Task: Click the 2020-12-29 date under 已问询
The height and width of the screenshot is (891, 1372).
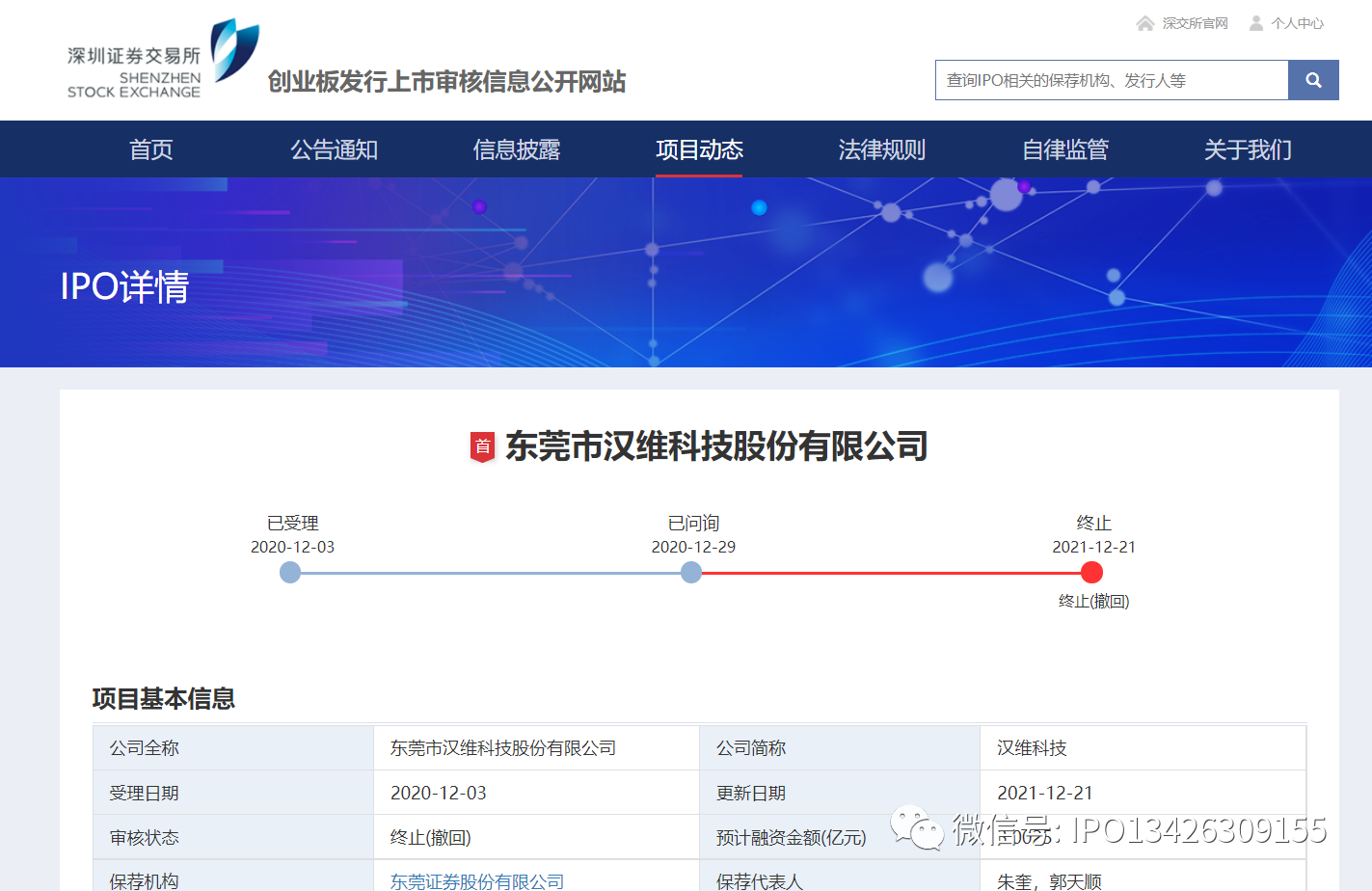Action: coord(693,547)
